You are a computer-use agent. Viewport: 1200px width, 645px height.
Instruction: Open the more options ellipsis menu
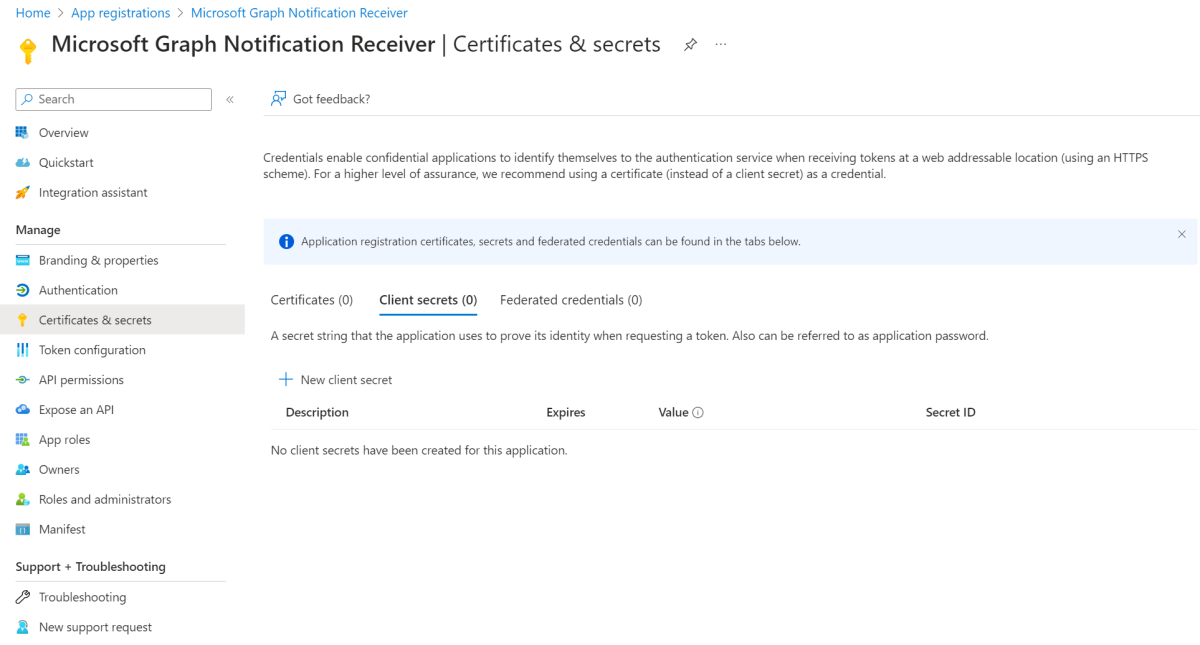pyautogui.click(x=720, y=44)
